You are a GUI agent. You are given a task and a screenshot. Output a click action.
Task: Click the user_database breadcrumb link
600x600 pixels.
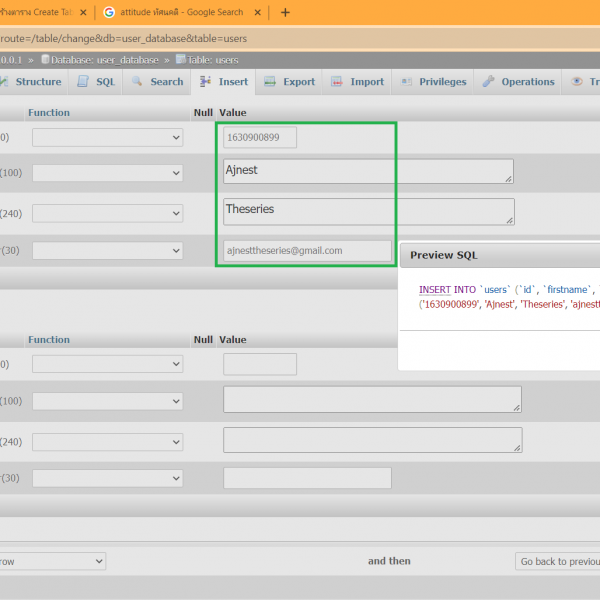[x=104, y=60]
